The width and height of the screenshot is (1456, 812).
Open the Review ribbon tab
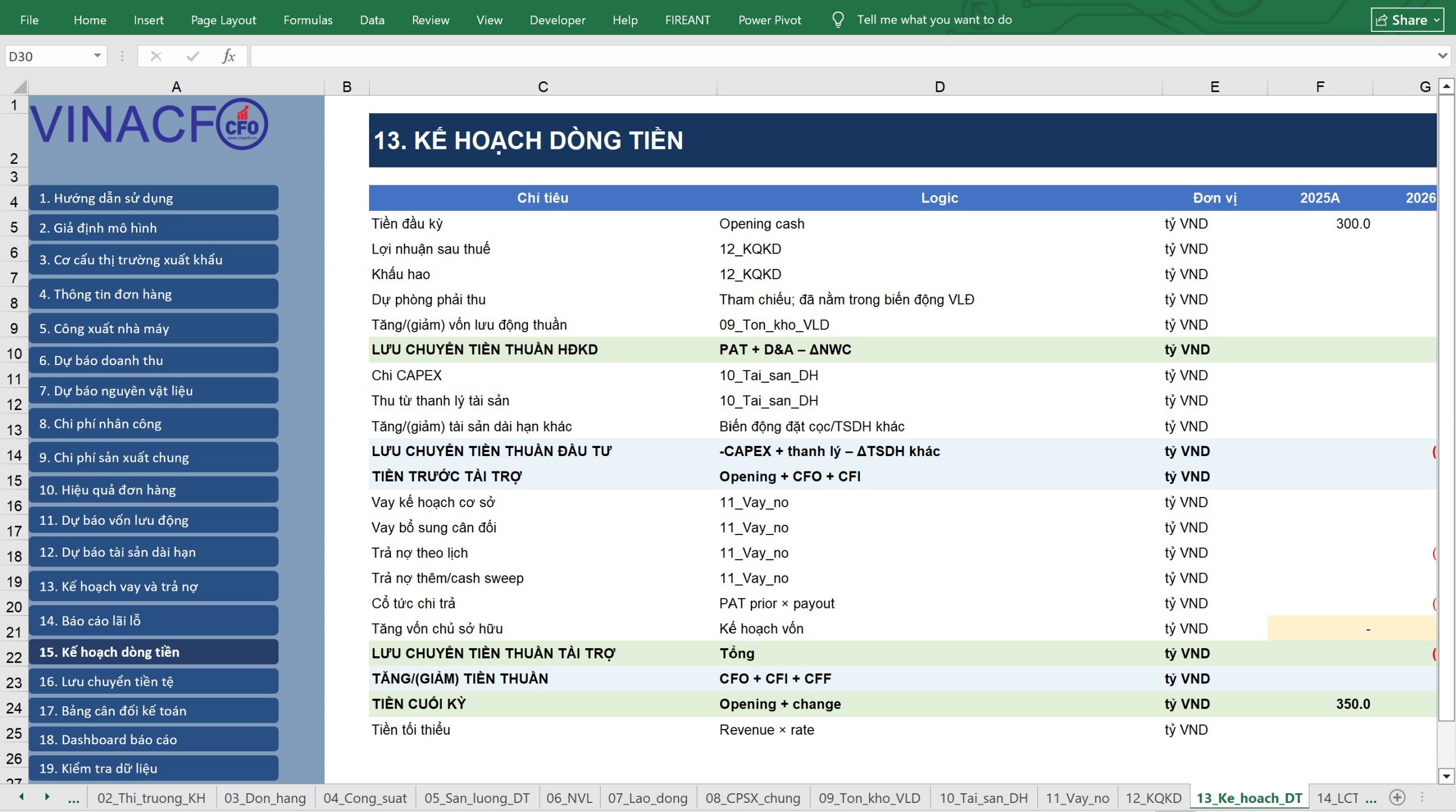(431, 20)
